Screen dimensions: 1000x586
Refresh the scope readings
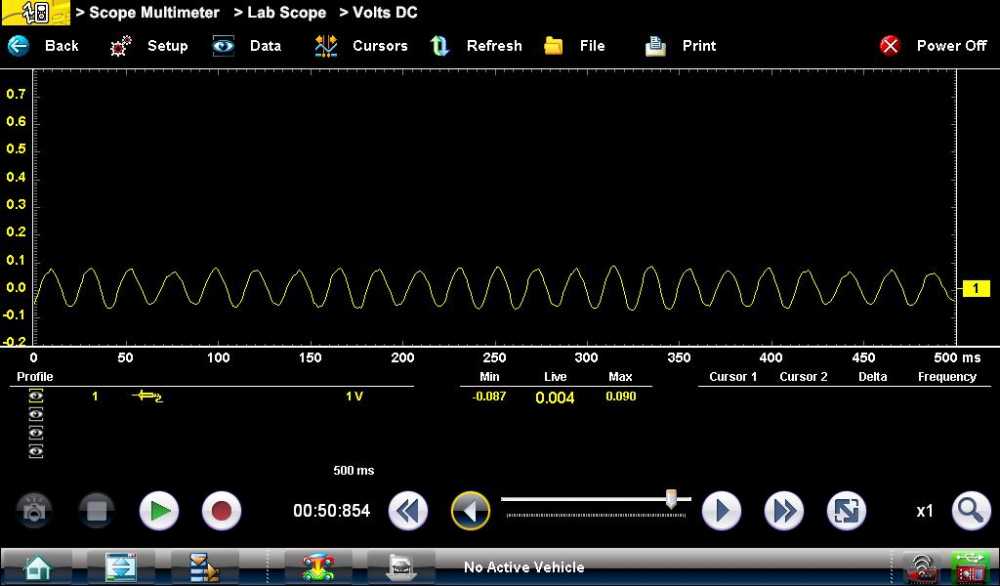click(476, 46)
